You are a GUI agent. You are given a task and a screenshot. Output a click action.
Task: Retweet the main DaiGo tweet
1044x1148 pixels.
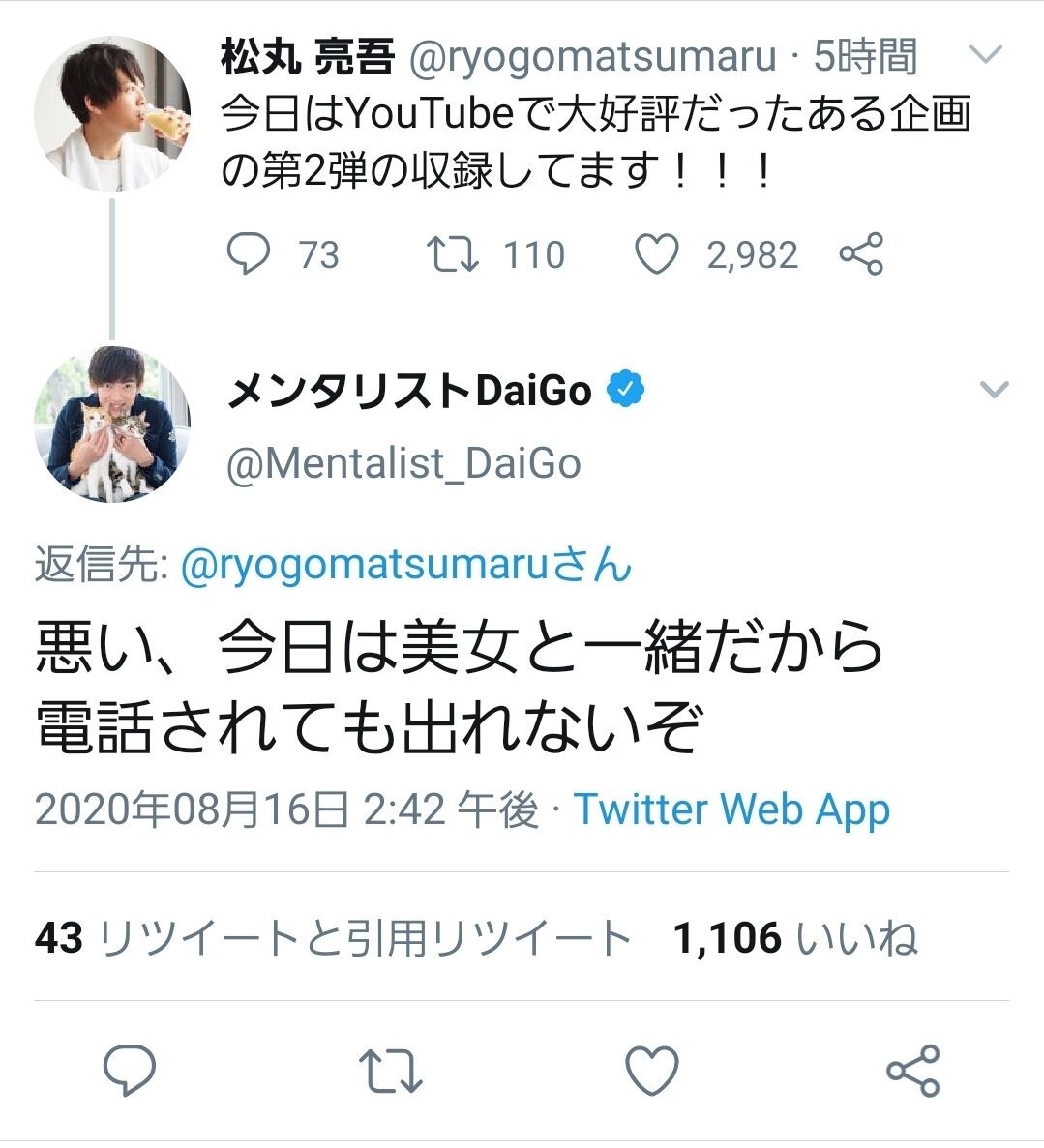pyautogui.click(x=390, y=1072)
